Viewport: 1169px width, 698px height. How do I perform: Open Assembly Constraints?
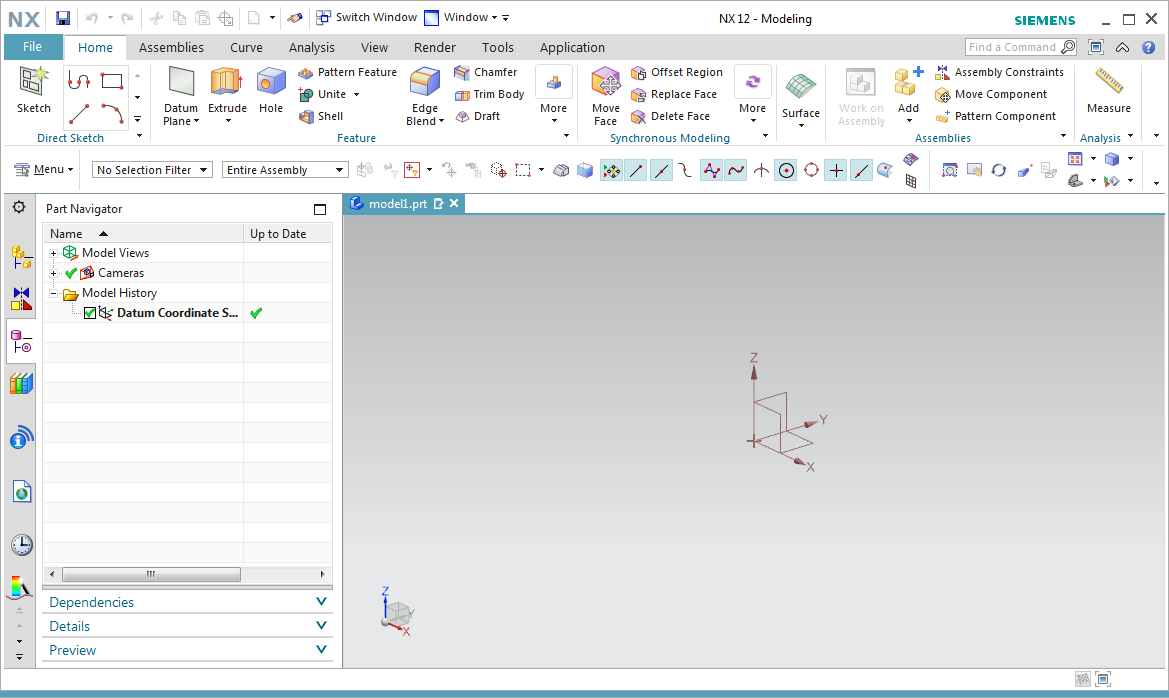(1000, 72)
